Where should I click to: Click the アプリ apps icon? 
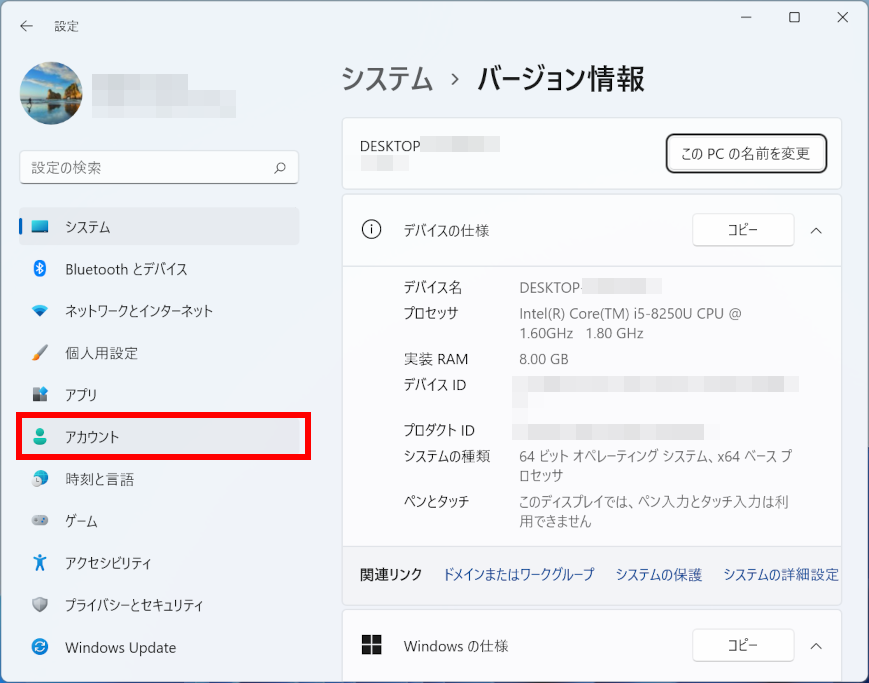[x=40, y=395]
